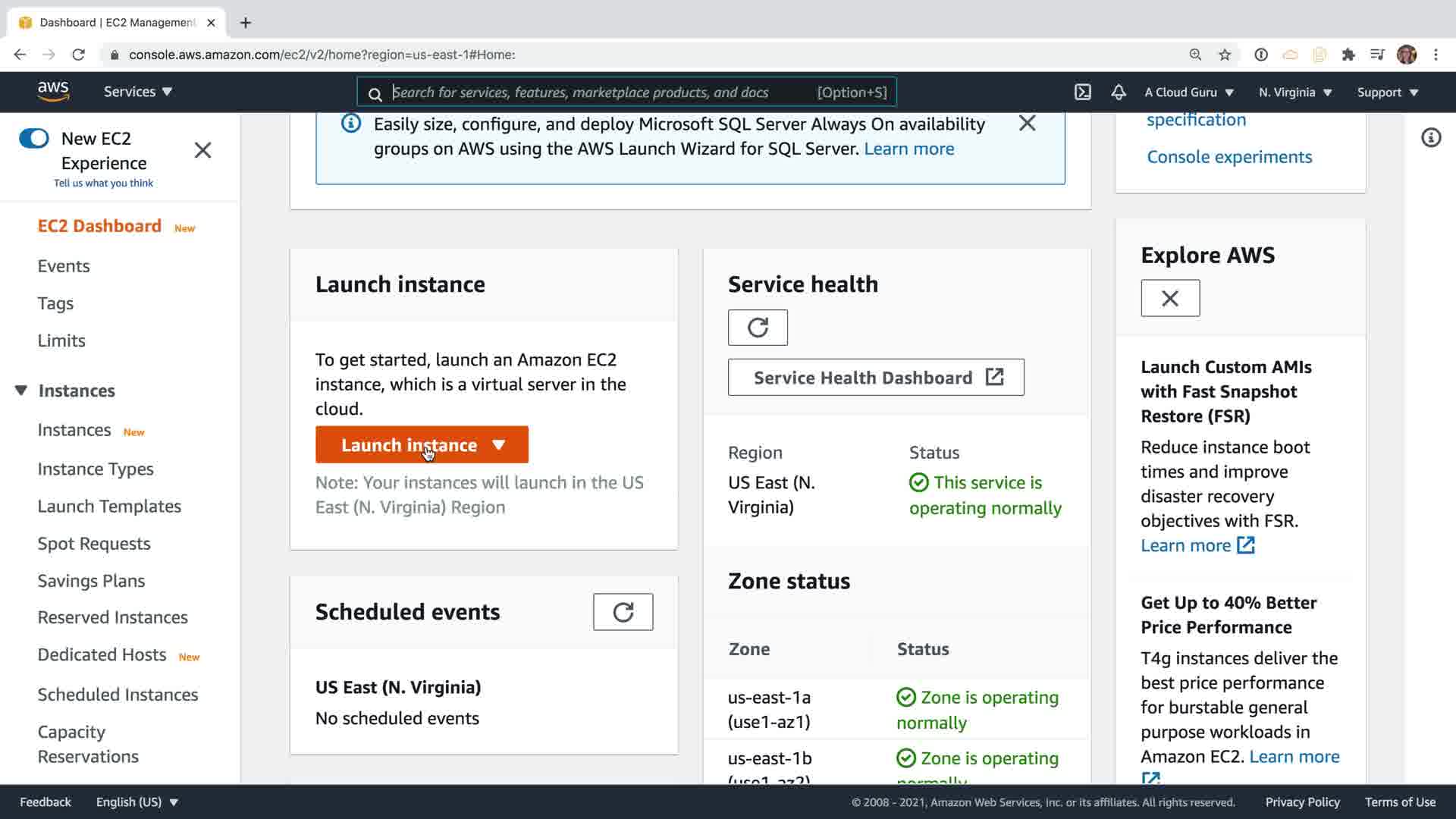This screenshot has height=819, width=1456.
Task: Click the AWS logo home icon
Action: point(53,91)
